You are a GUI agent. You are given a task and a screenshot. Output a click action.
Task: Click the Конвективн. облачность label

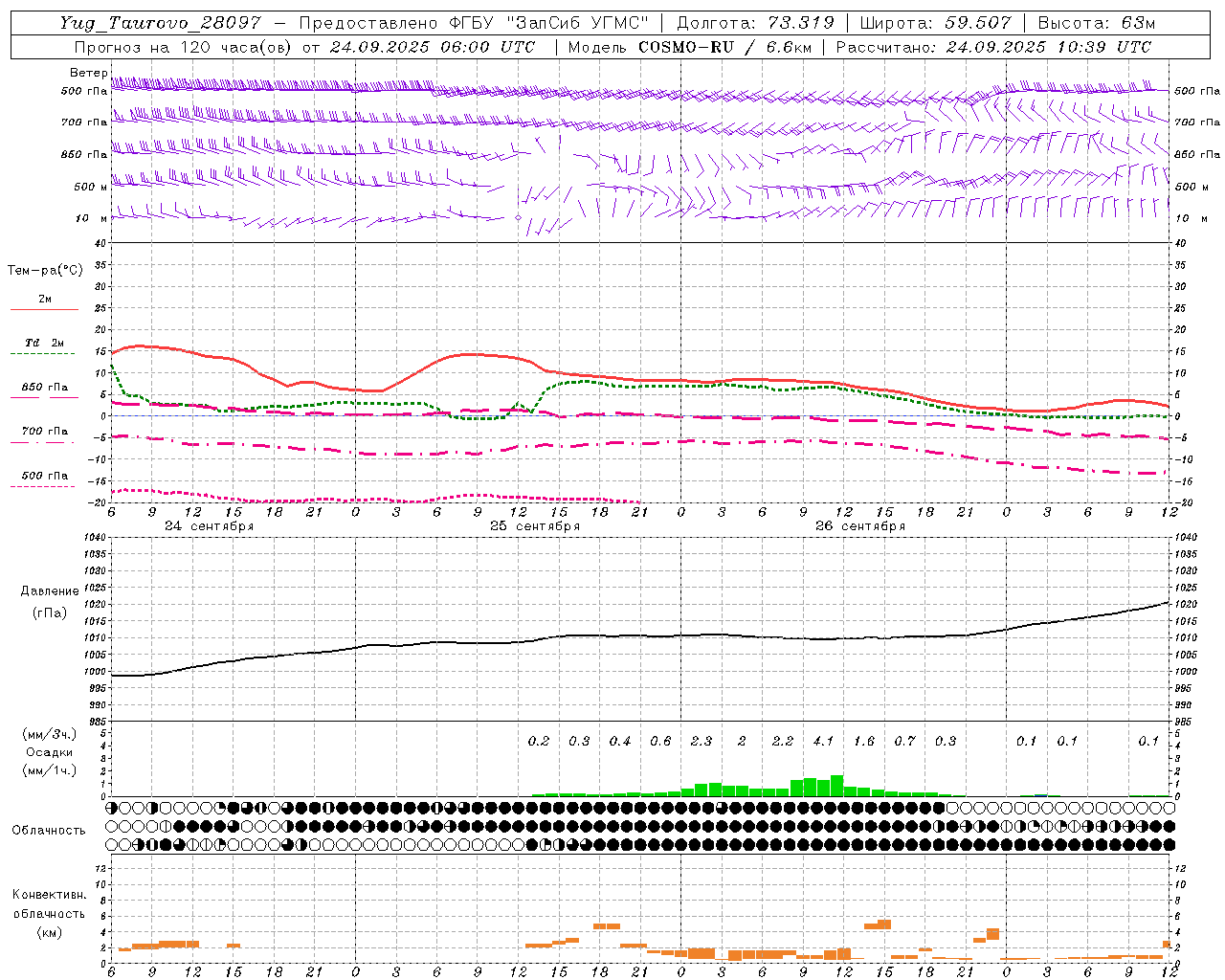coord(49,904)
